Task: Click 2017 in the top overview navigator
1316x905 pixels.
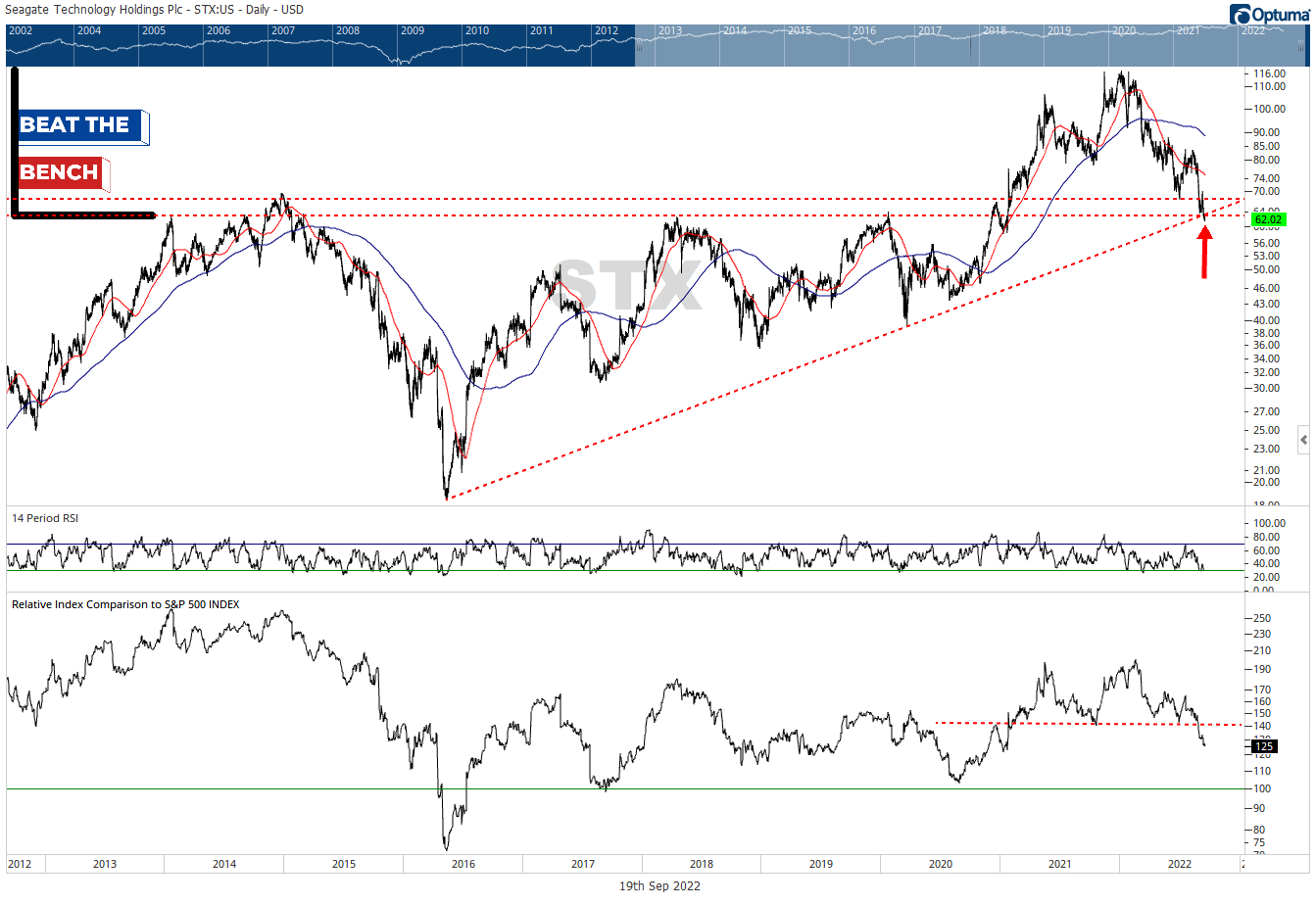Action: (x=930, y=30)
